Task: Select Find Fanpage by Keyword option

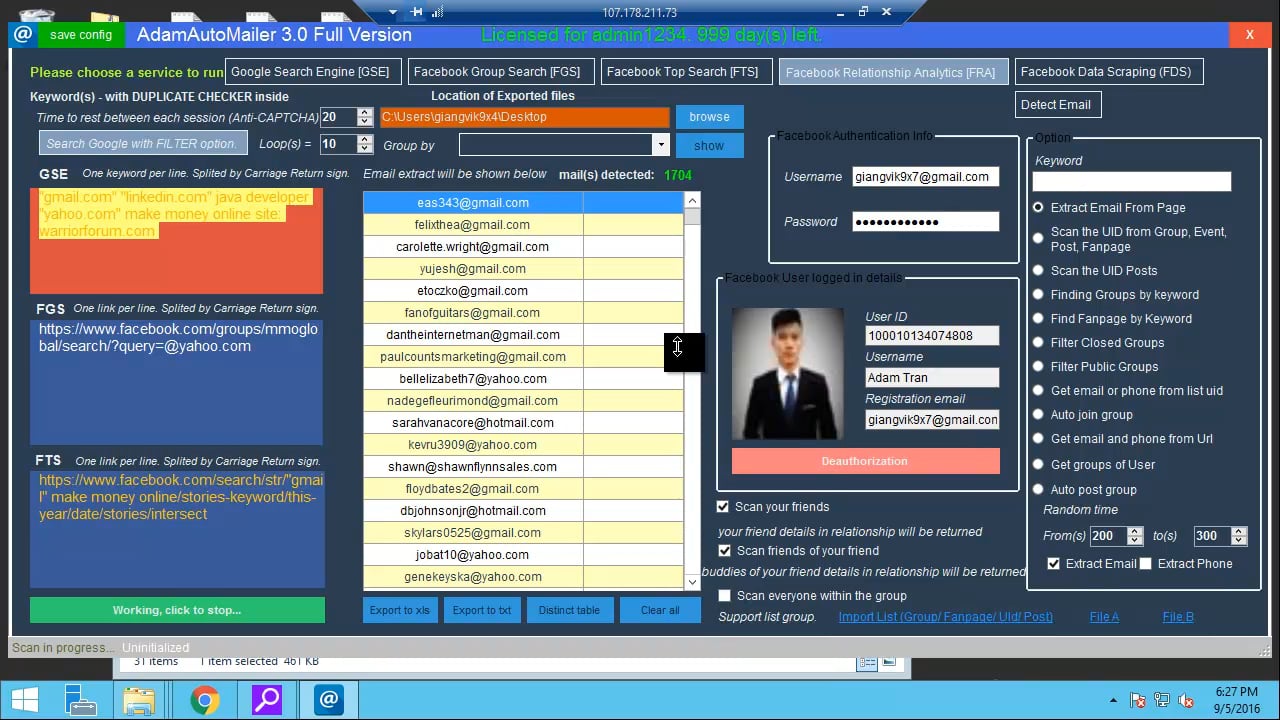Action: [1038, 318]
